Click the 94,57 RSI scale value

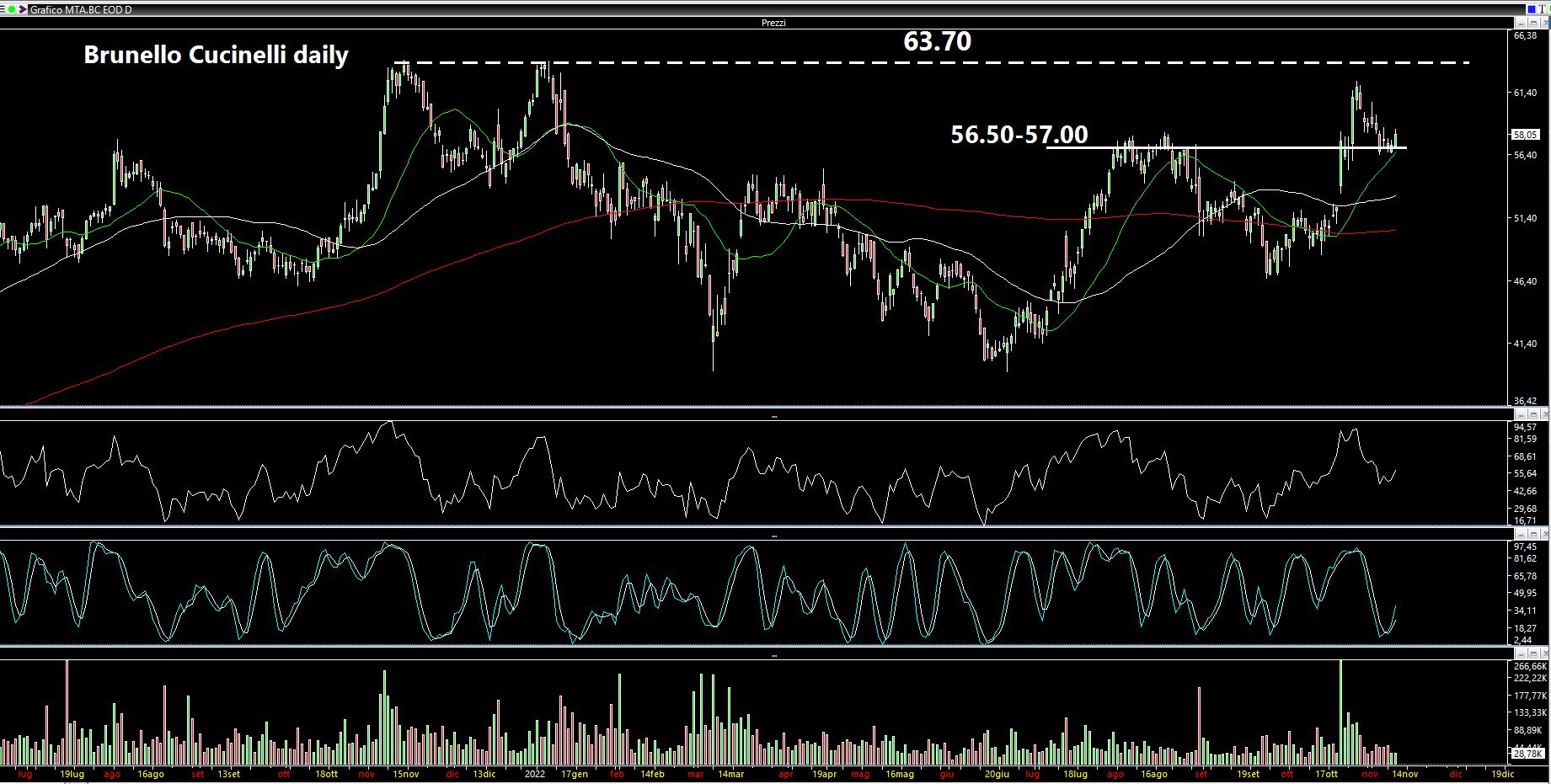[1526, 427]
